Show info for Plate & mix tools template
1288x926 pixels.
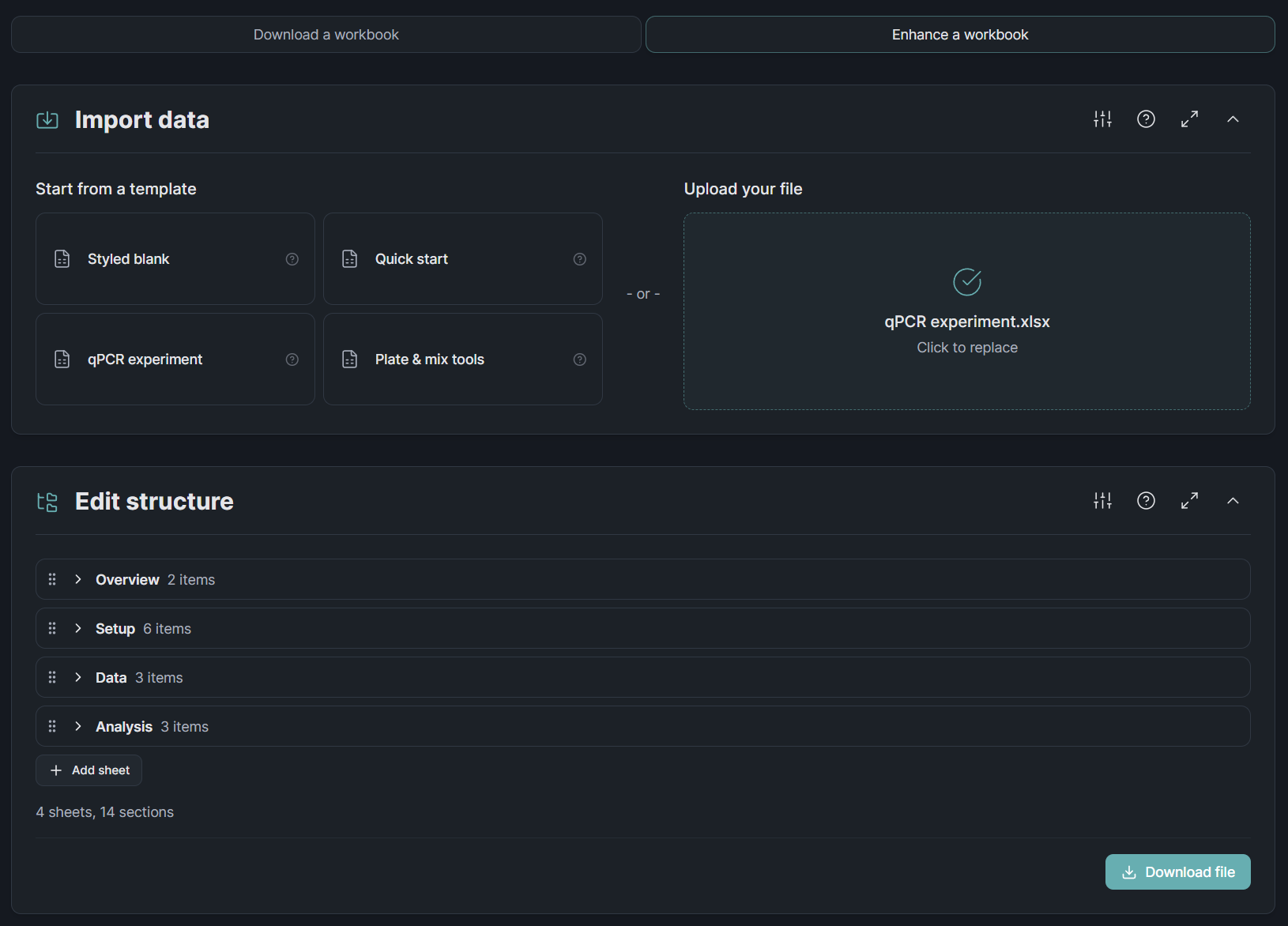tap(580, 359)
